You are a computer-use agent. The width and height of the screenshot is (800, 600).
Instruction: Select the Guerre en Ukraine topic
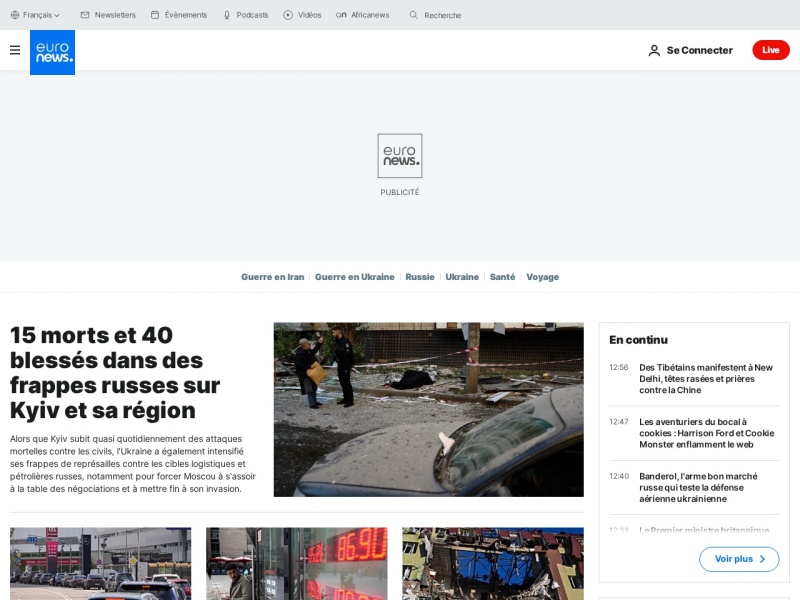(x=355, y=277)
